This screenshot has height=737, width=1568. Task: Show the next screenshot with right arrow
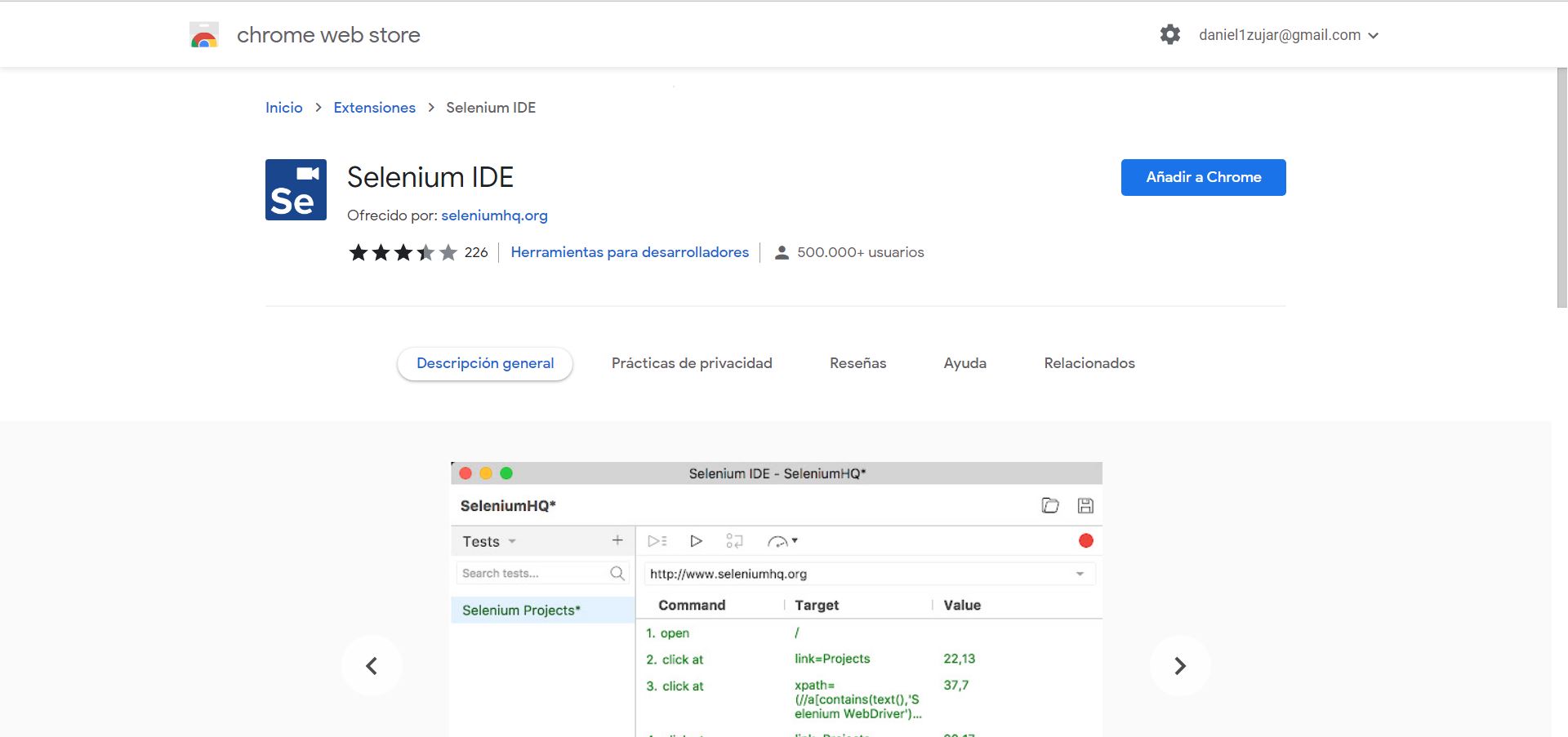pyautogui.click(x=1180, y=666)
